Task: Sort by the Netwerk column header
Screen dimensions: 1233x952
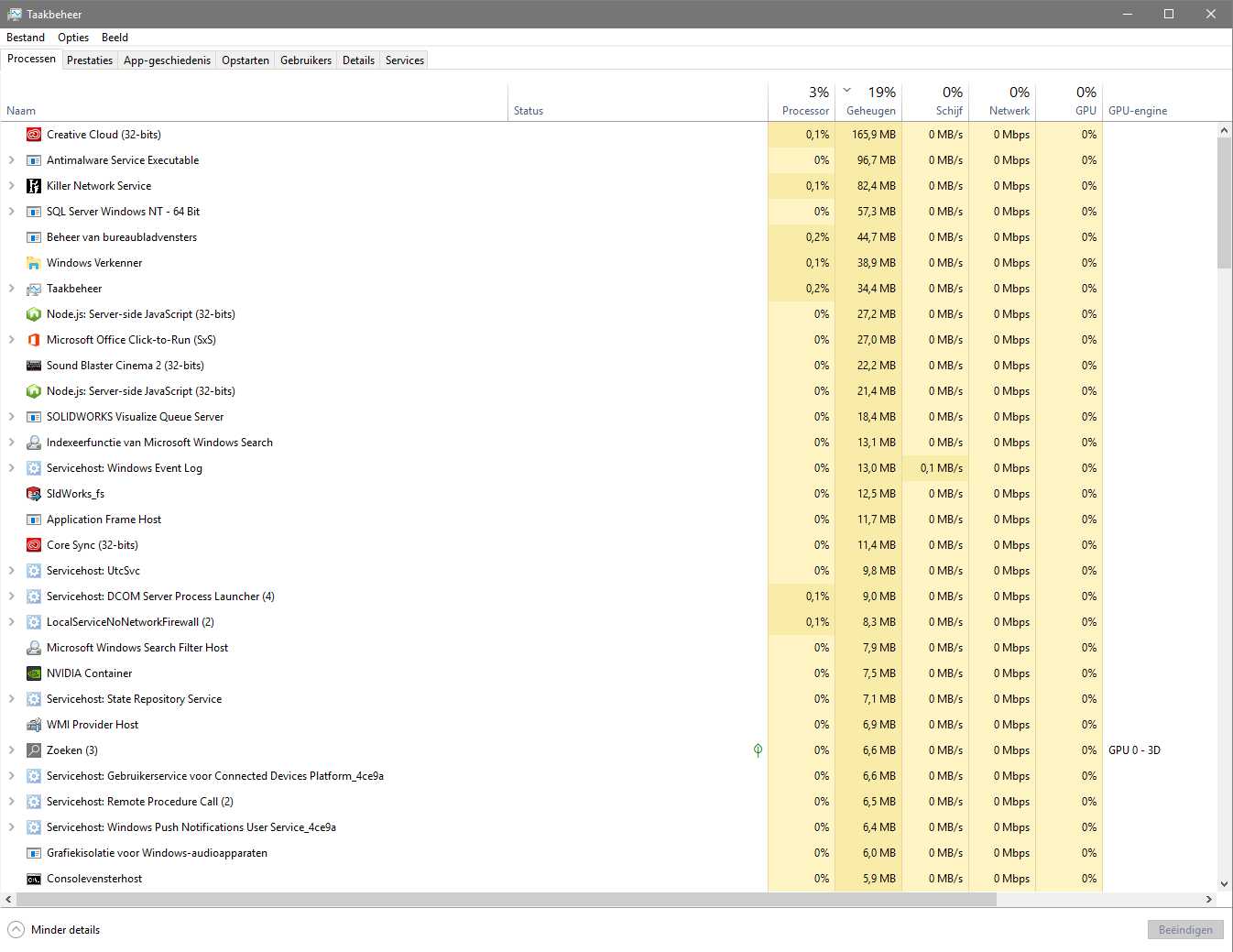Action: click(x=1002, y=103)
